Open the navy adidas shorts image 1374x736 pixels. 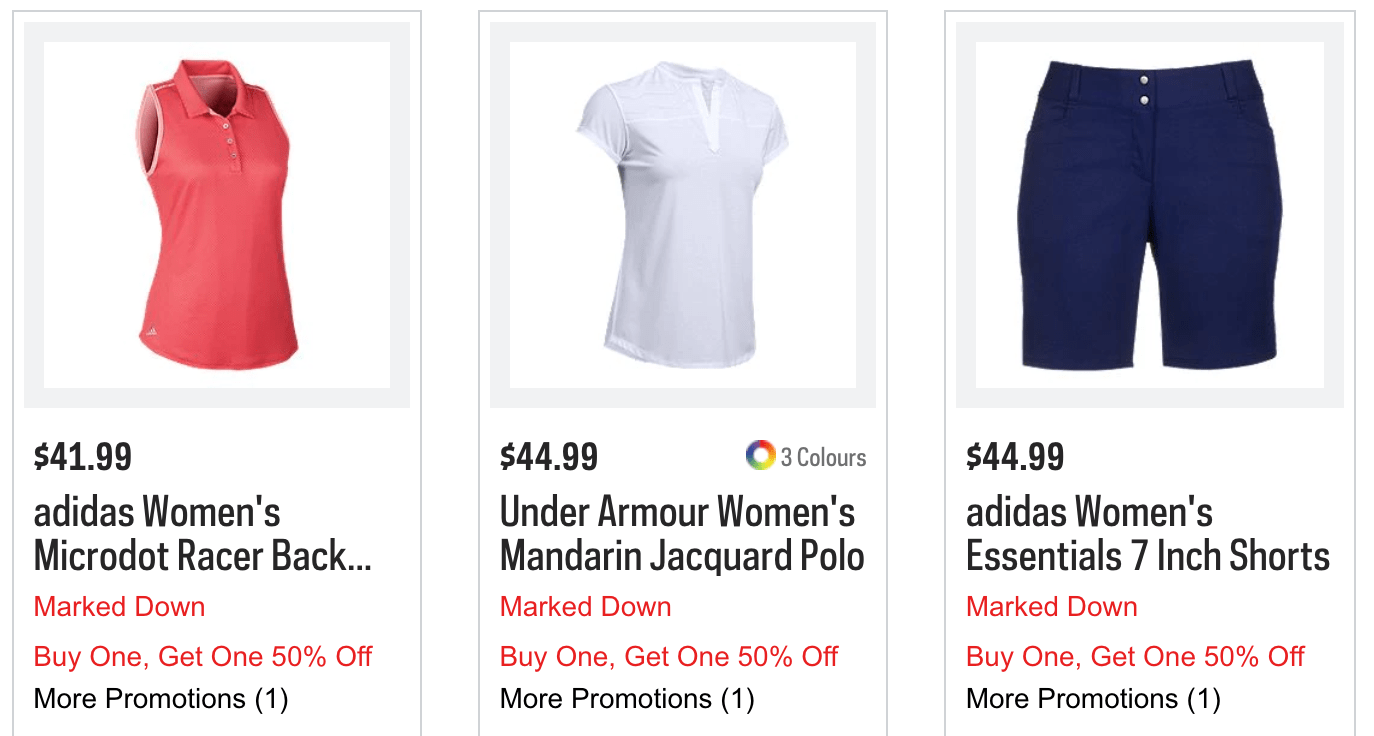(x=1149, y=215)
